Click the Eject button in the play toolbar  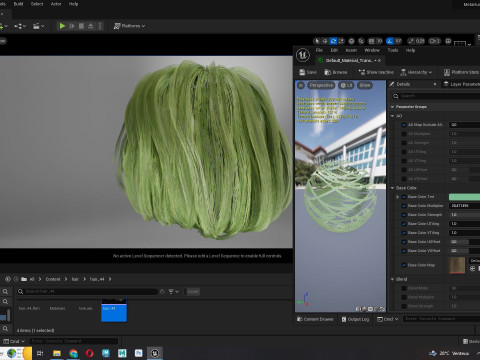pyautogui.click(x=90, y=26)
